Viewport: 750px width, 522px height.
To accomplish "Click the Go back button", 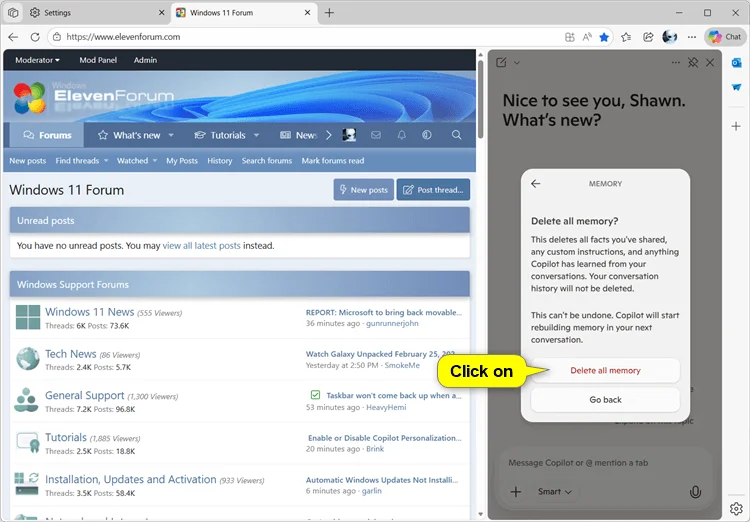I will [605, 400].
